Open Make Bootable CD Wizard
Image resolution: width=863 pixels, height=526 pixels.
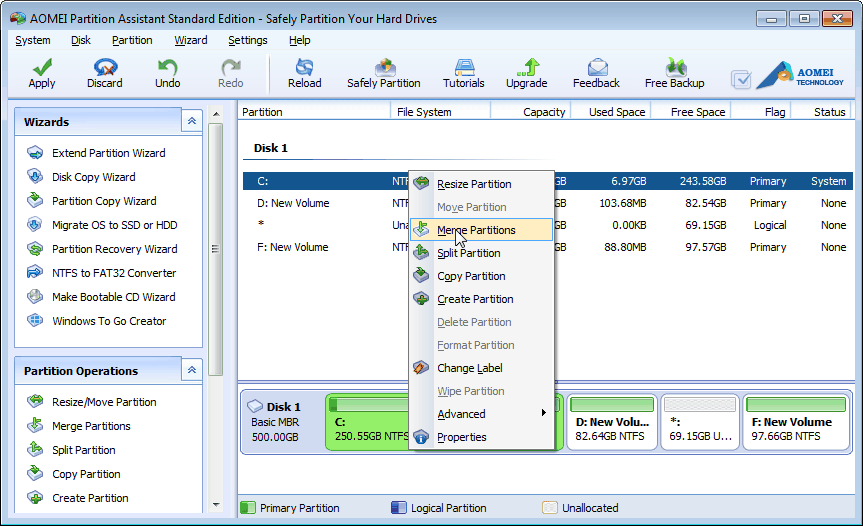coord(113,297)
